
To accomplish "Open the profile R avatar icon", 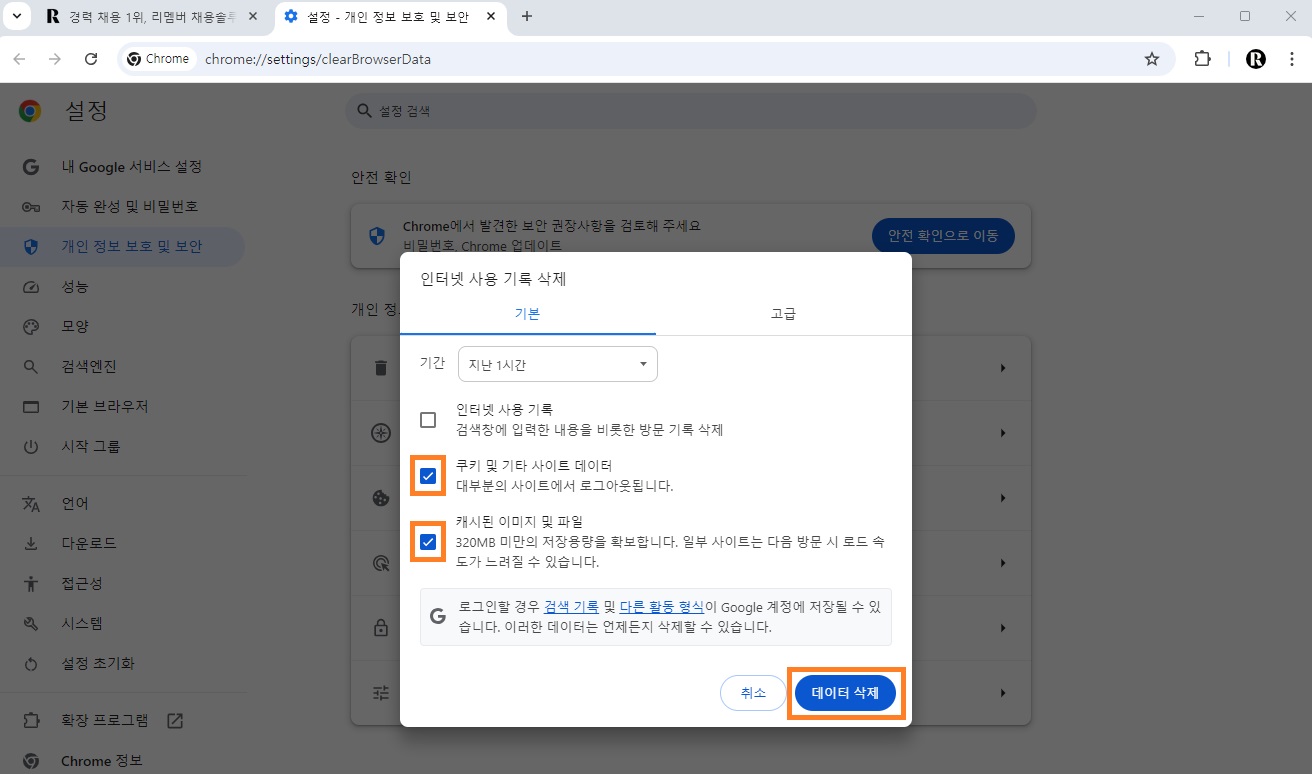I will click(1256, 59).
